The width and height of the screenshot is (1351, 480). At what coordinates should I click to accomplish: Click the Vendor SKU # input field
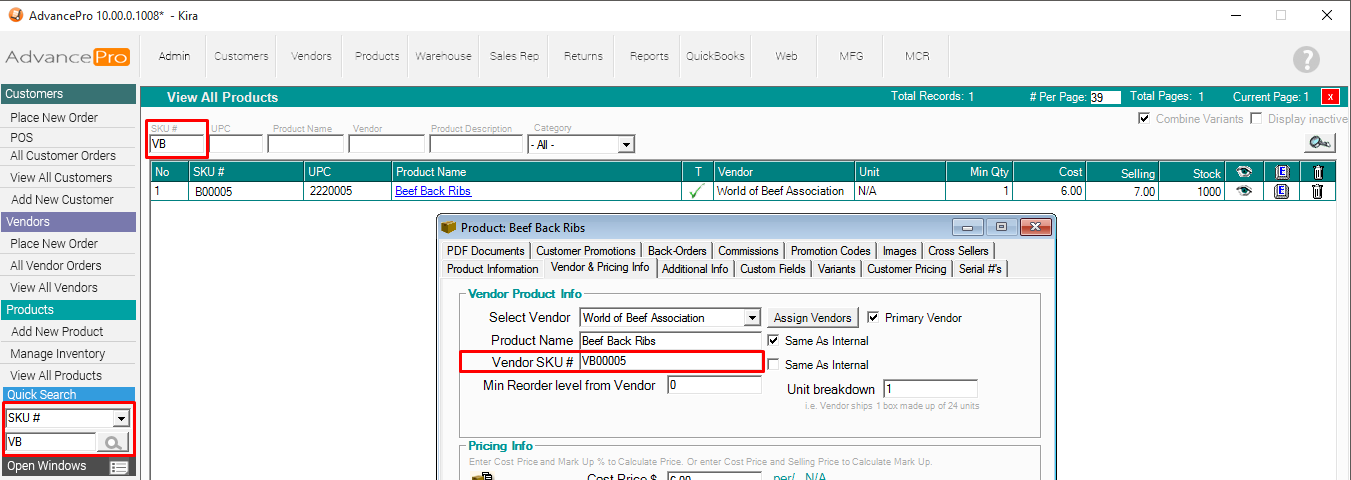click(669, 361)
